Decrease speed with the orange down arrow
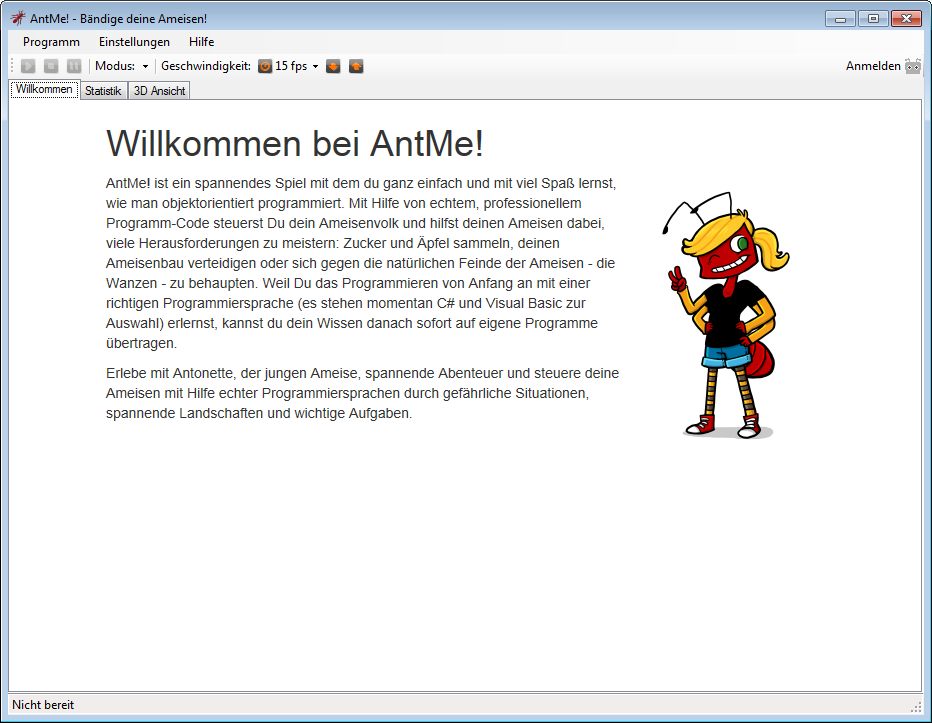 click(333, 66)
